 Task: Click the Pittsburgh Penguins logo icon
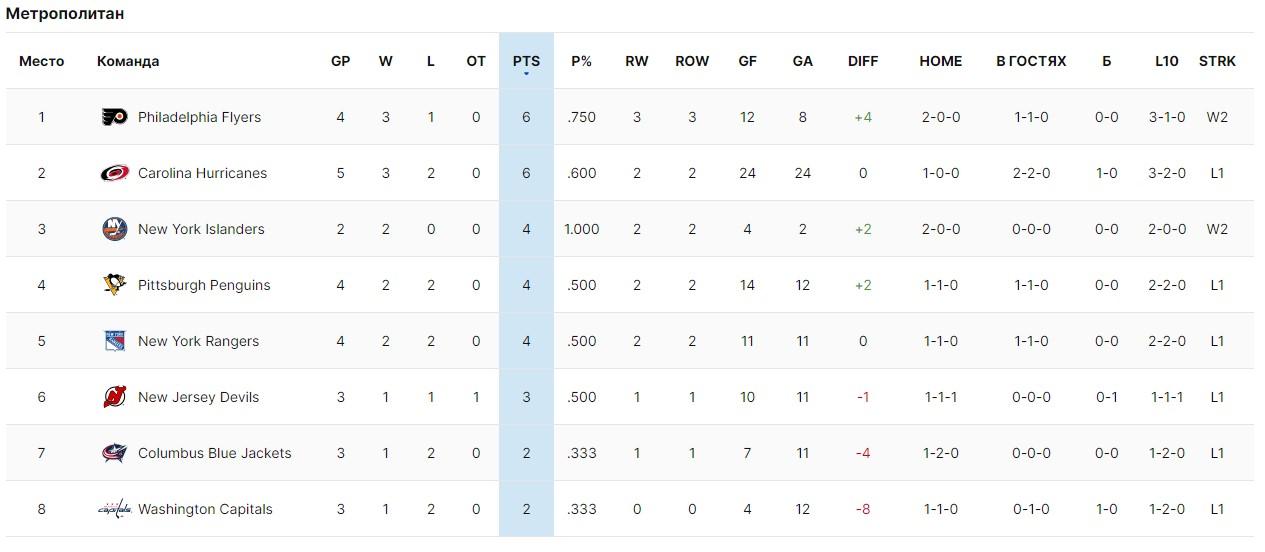115,285
